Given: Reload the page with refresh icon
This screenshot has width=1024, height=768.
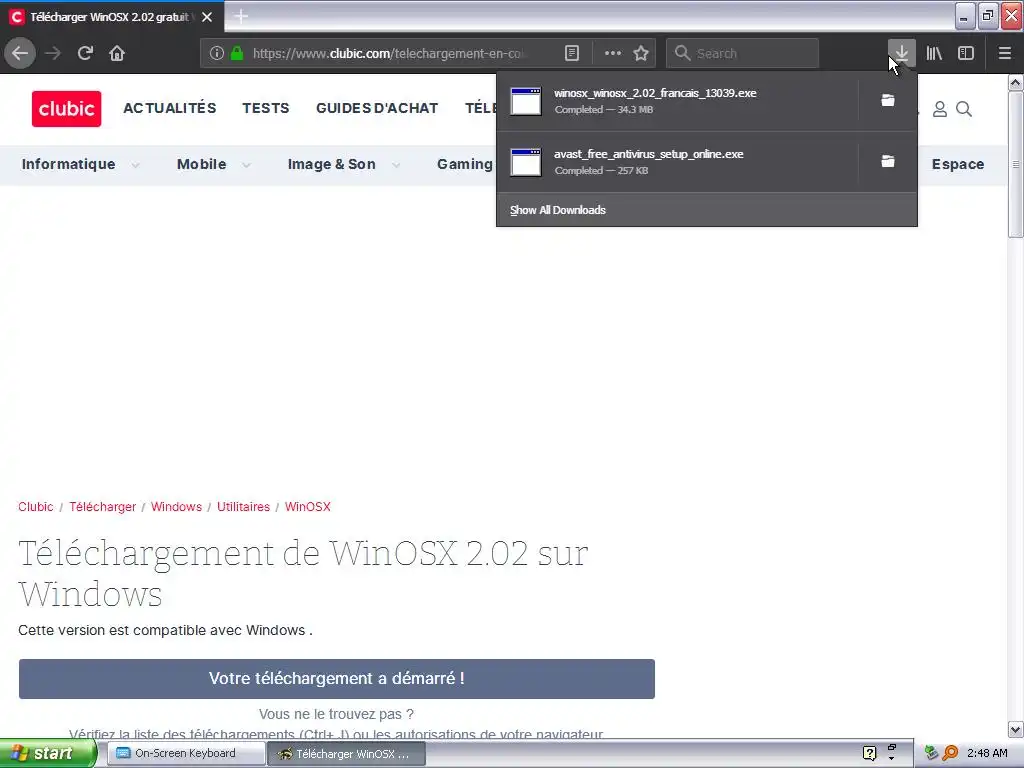Looking at the screenshot, I should point(85,53).
